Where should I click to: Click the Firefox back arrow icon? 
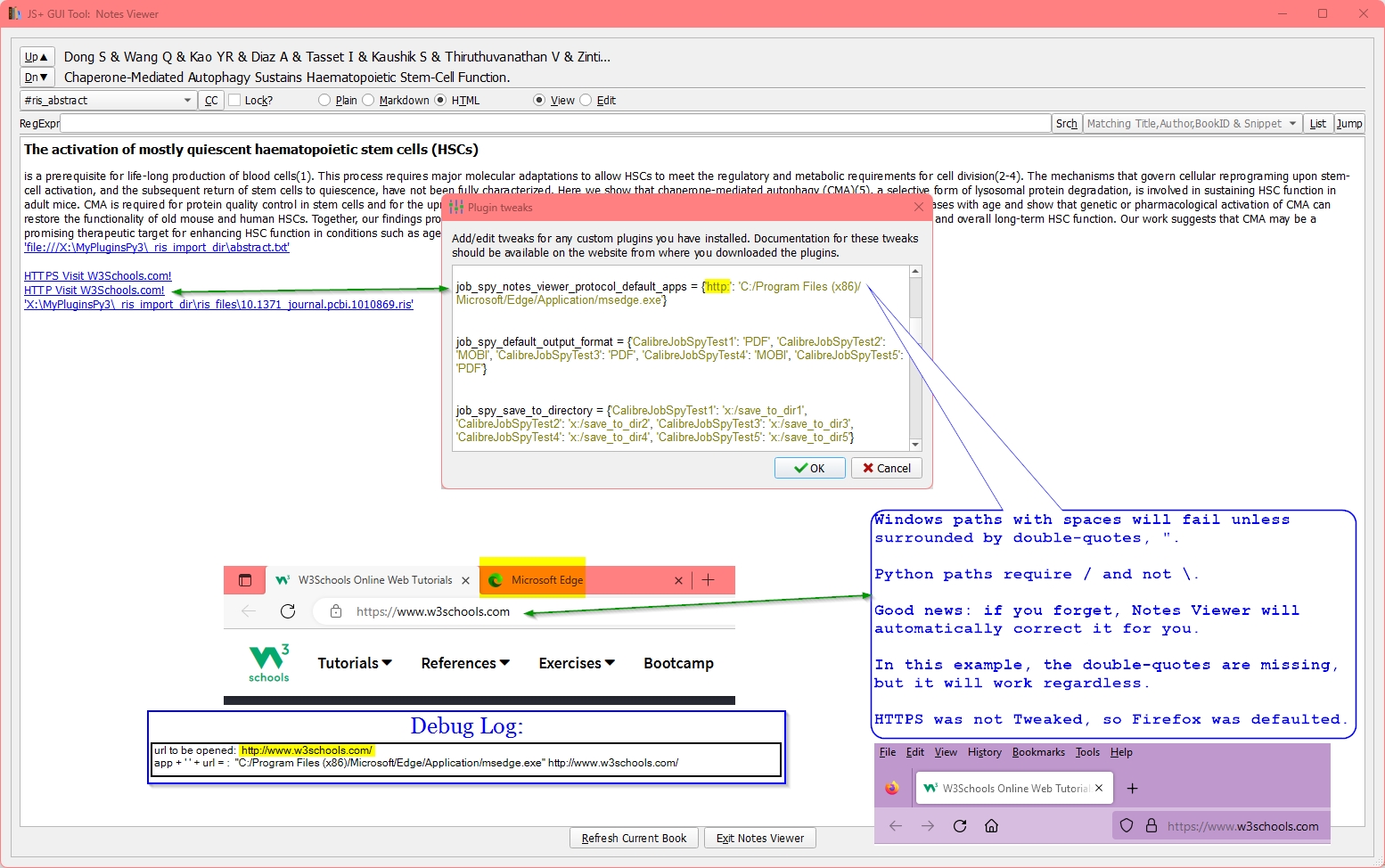[896, 826]
